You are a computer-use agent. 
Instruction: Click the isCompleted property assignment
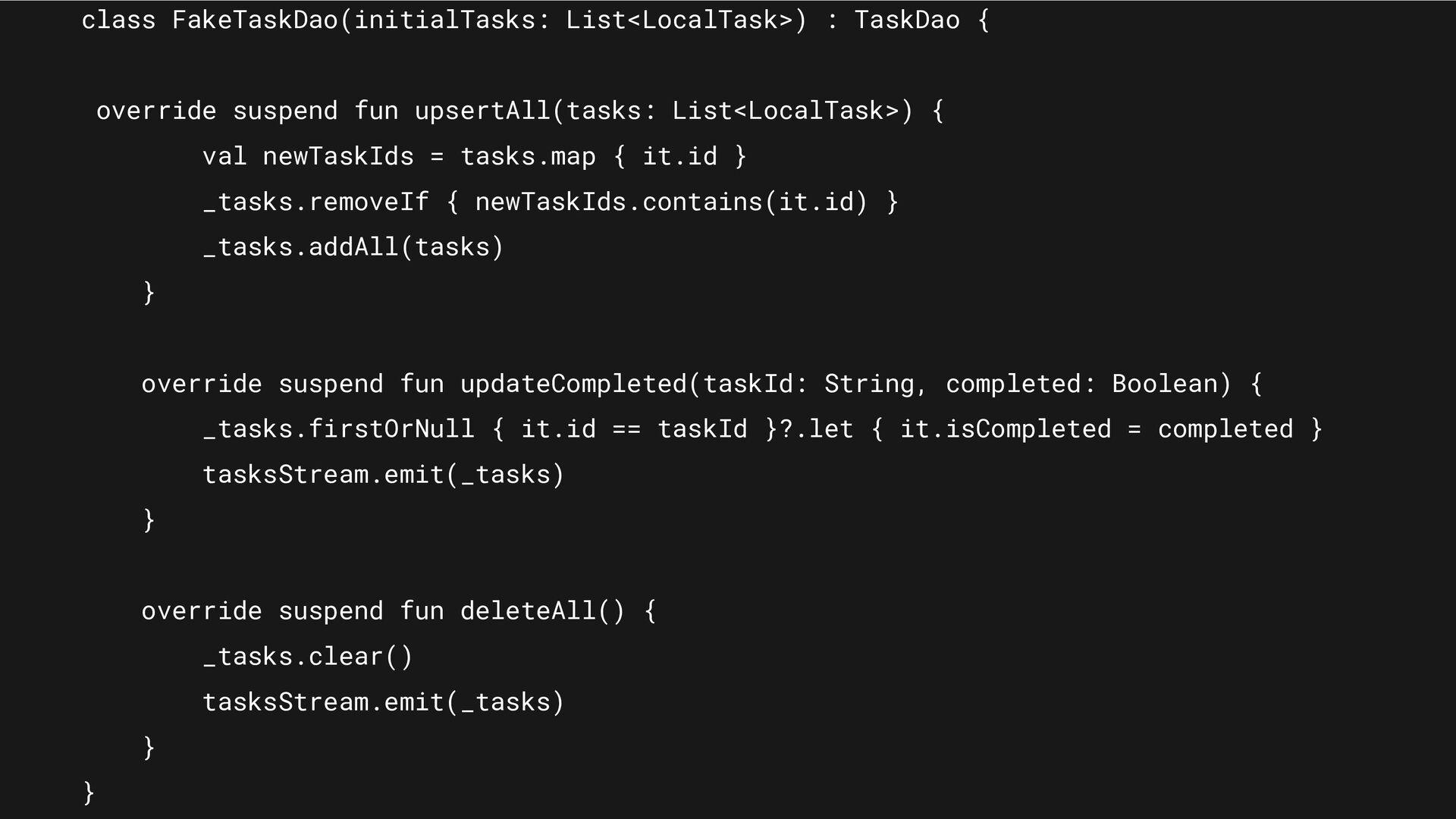tap(1097, 429)
